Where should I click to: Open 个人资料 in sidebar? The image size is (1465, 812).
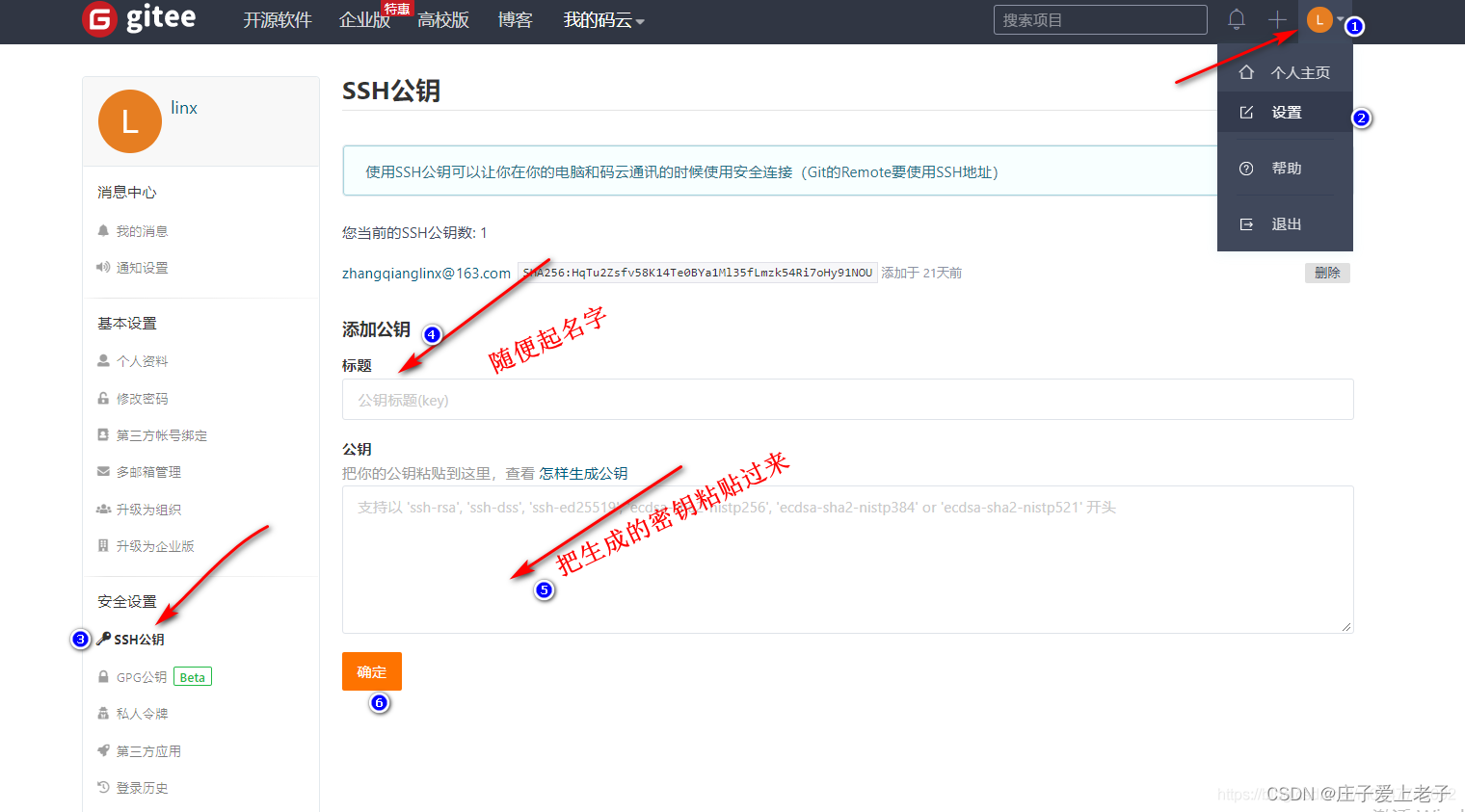click(x=142, y=361)
